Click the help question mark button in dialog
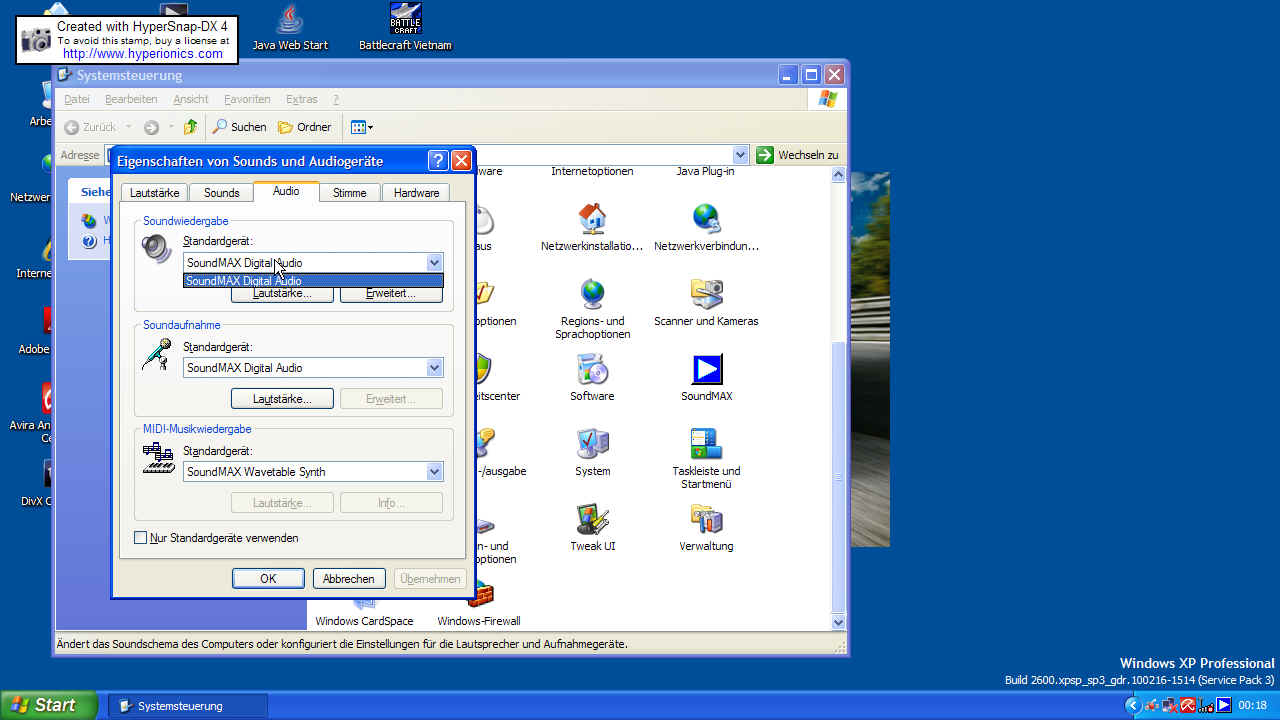This screenshot has height=720, width=1280. (x=438, y=161)
